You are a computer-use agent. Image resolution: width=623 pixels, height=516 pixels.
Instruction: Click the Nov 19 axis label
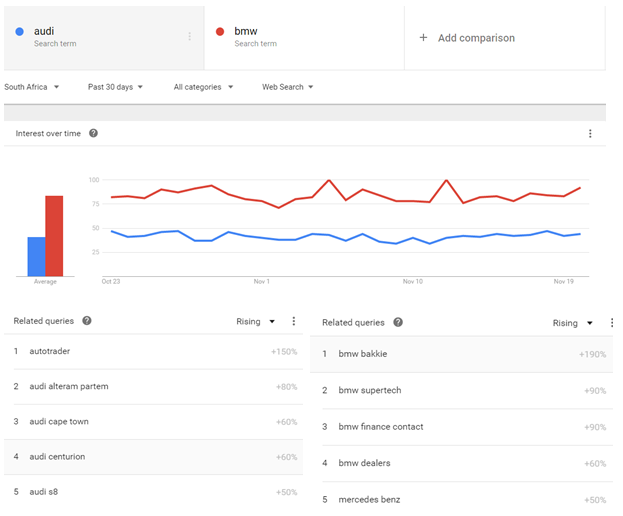pyautogui.click(x=564, y=281)
